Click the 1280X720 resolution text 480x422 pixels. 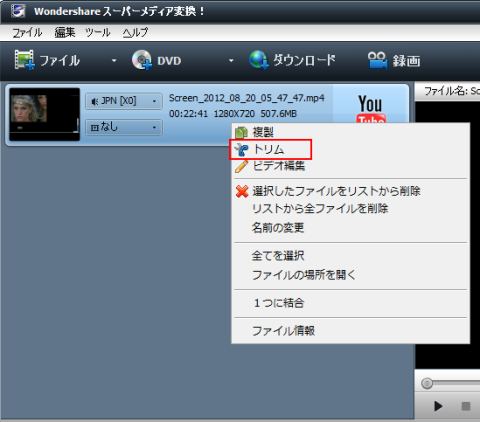[x=234, y=114]
